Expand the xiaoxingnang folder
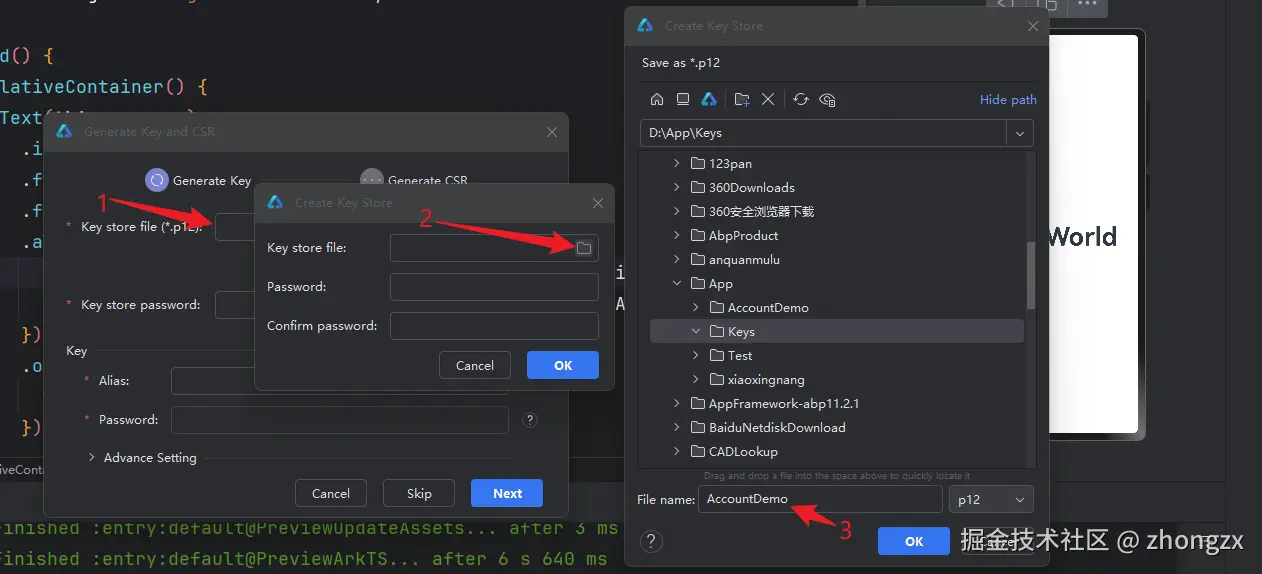 tap(696, 380)
